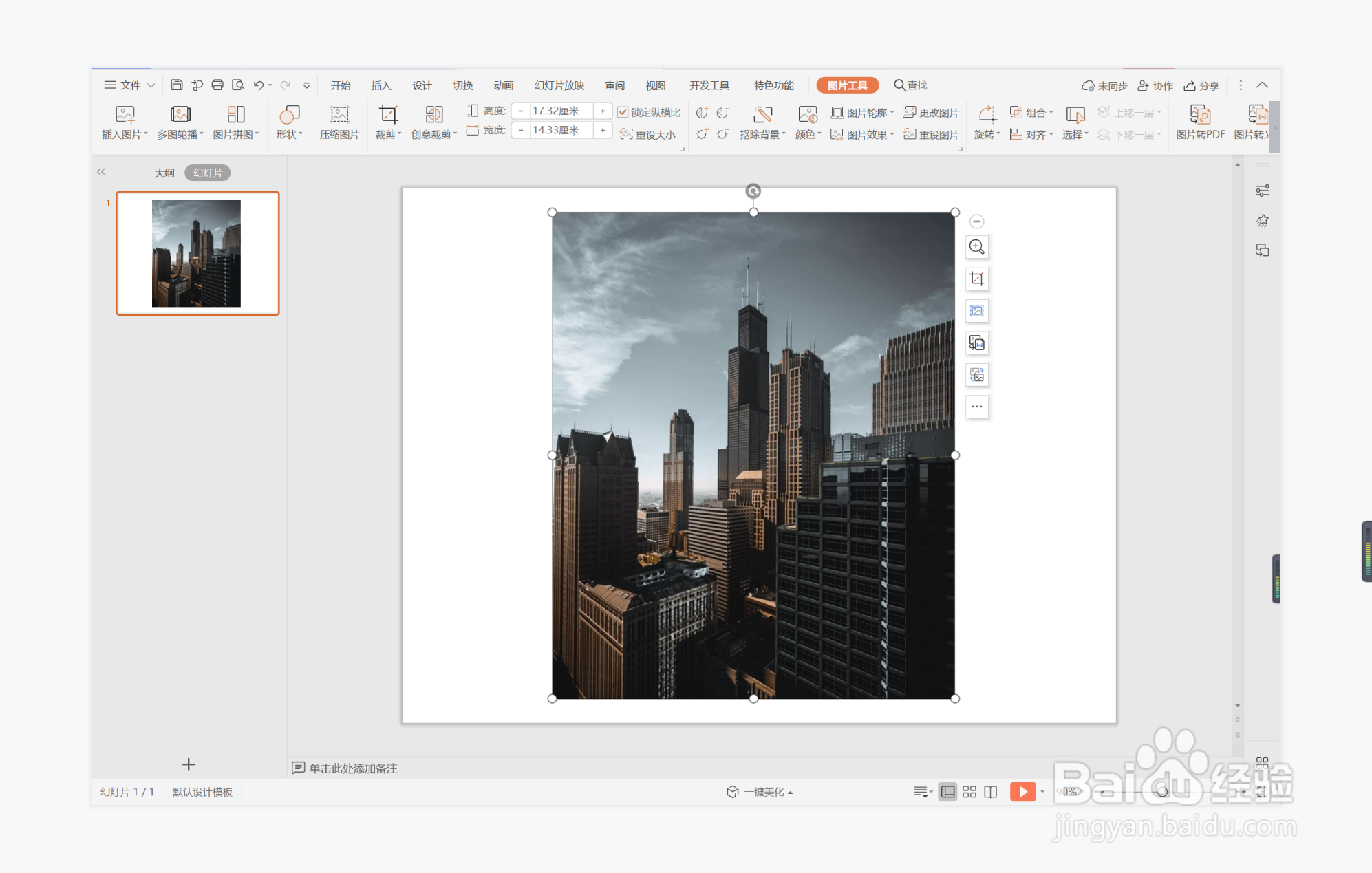Start slideshow with the orange play button
Screen dimensions: 1372x873
1022,792
